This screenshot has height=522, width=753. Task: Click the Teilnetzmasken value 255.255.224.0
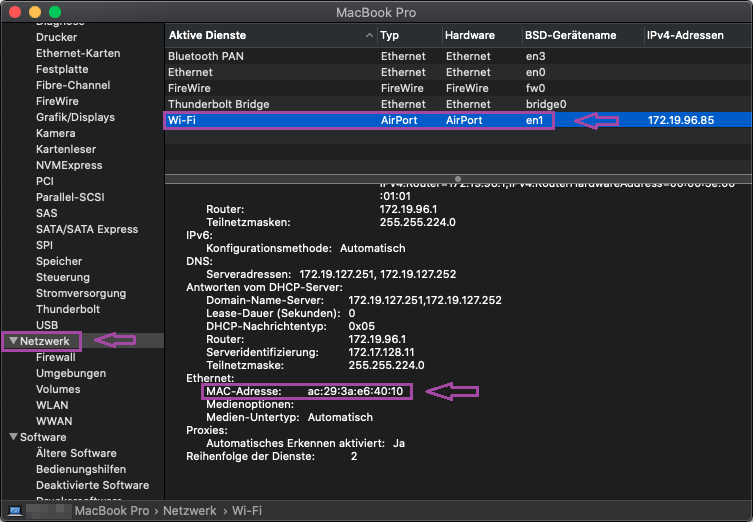417,222
